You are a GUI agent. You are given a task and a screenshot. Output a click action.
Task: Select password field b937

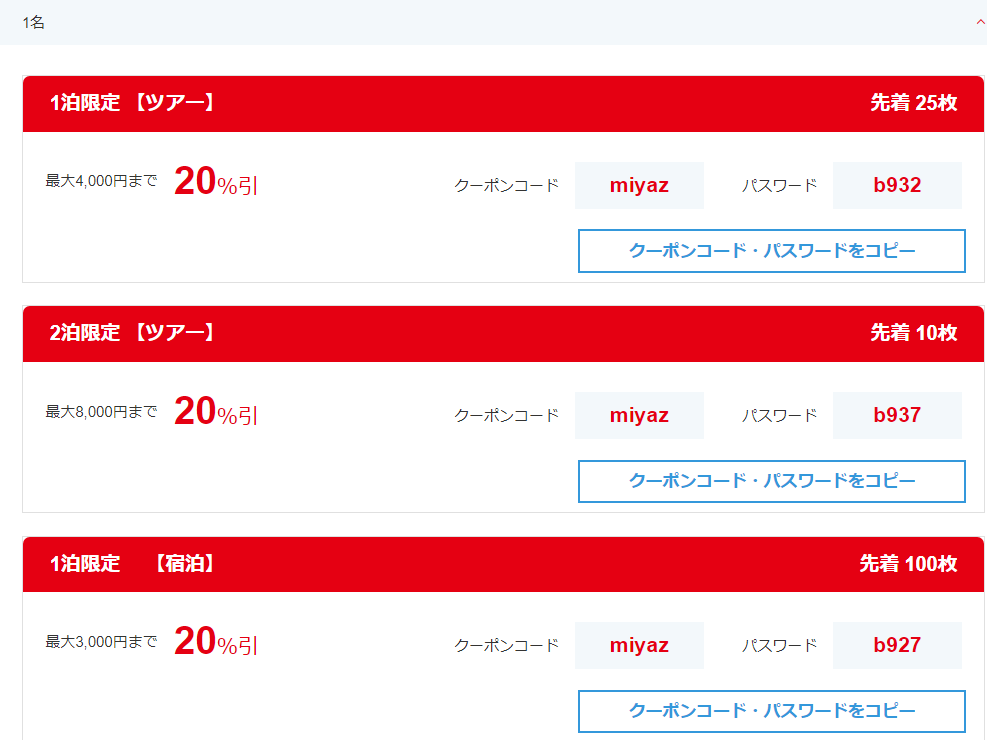pos(897,415)
